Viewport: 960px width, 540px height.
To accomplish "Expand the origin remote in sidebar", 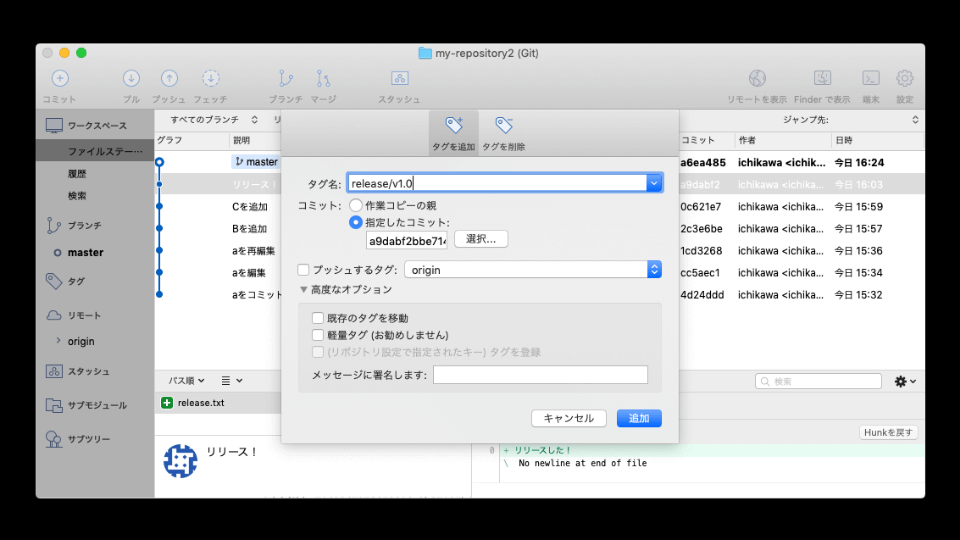I will point(59,340).
